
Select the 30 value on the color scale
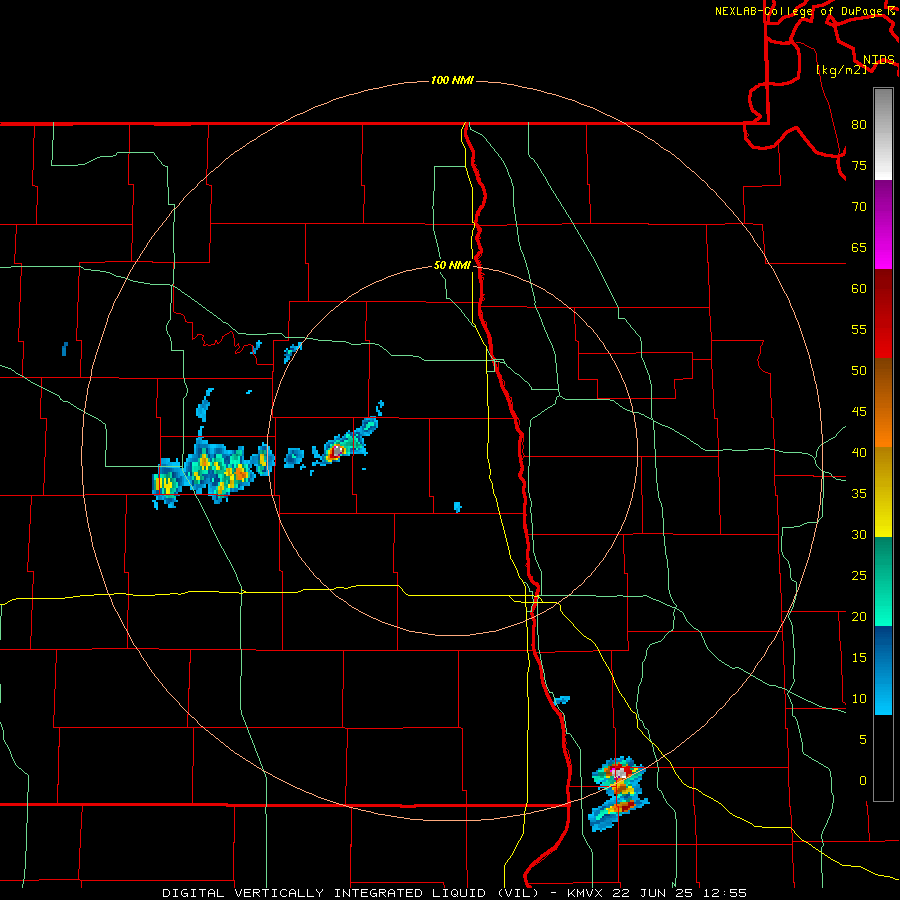coord(859,534)
